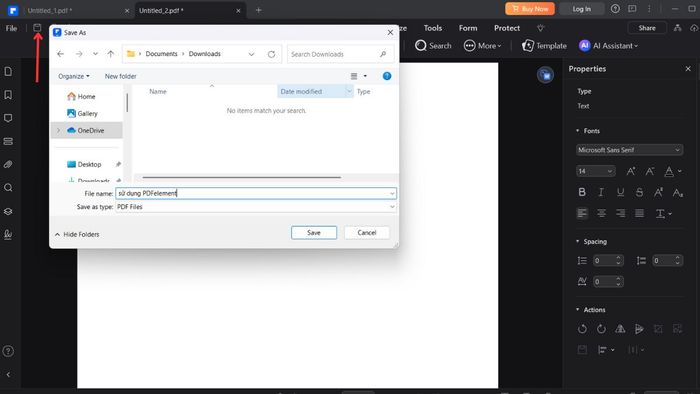The width and height of the screenshot is (700, 394).
Task: Click the paragraph spacing stepper field
Action: pos(667,261)
